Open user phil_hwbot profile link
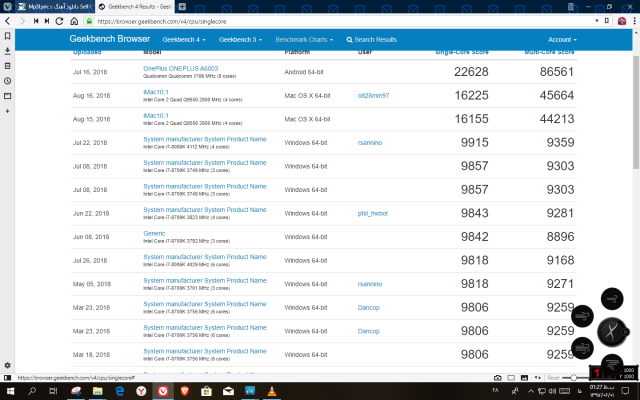Viewport: 640px width, 400px height. click(372, 213)
